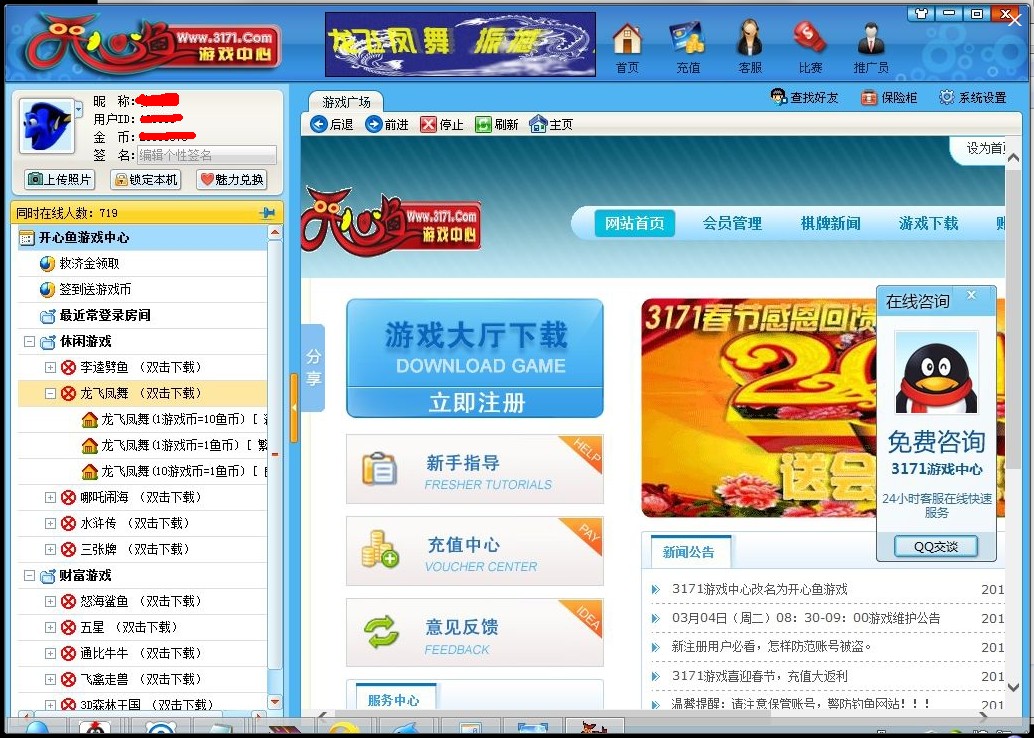Click the 游戏大厅下载 download banner
The height and width of the screenshot is (738, 1034).
[475, 343]
